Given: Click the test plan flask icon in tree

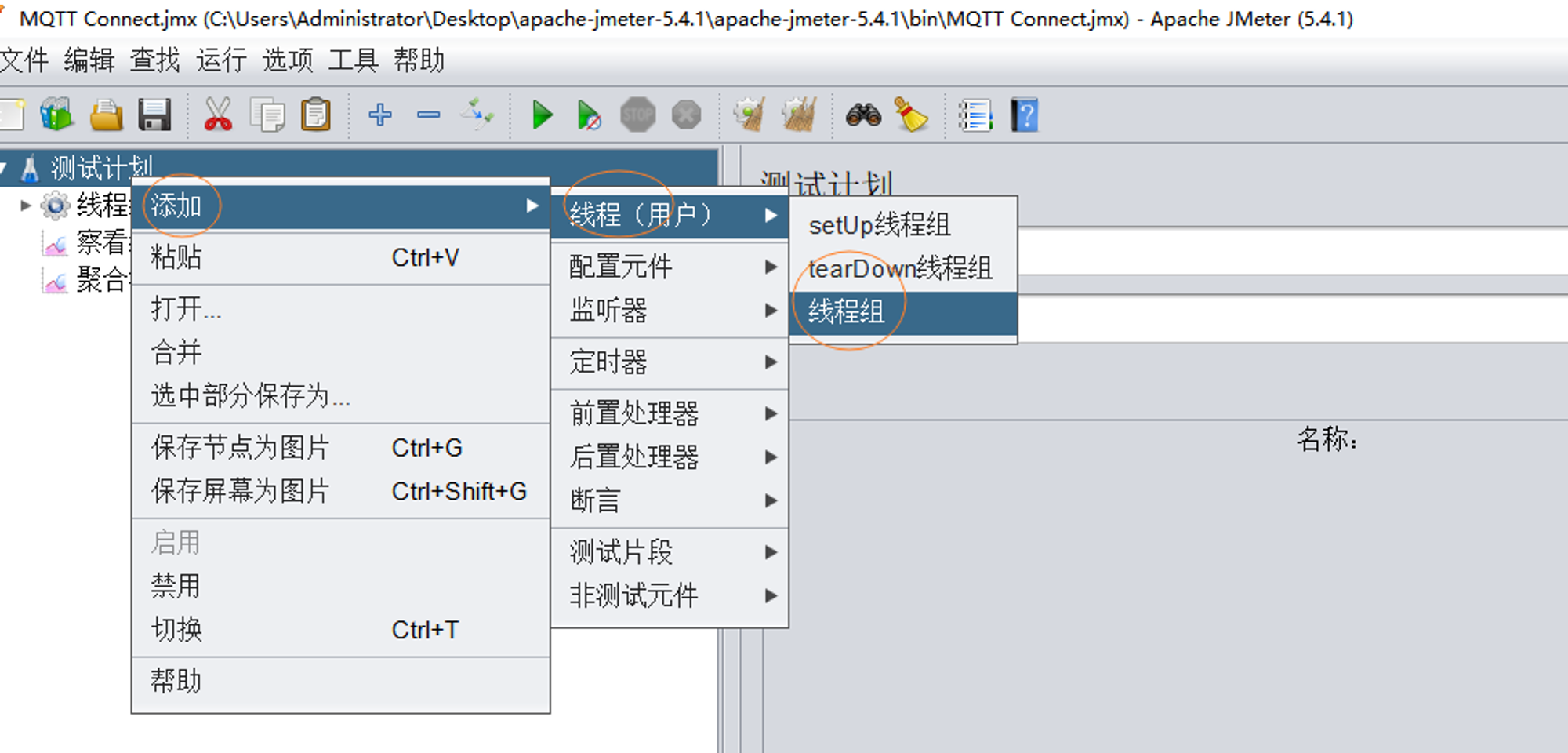Looking at the screenshot, I should coord(30,168).
